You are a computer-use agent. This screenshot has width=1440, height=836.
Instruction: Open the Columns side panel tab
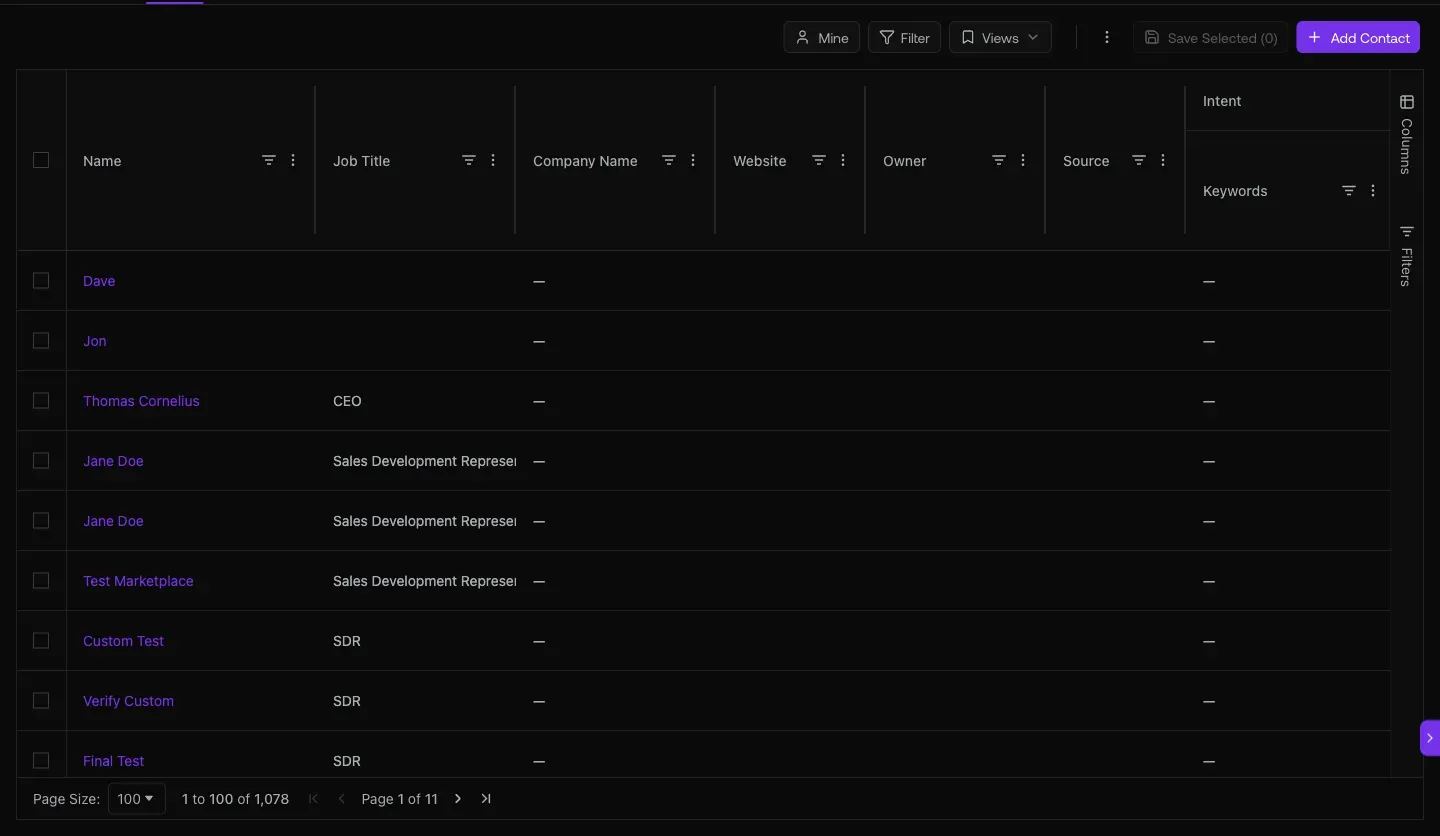[1407, 134]
